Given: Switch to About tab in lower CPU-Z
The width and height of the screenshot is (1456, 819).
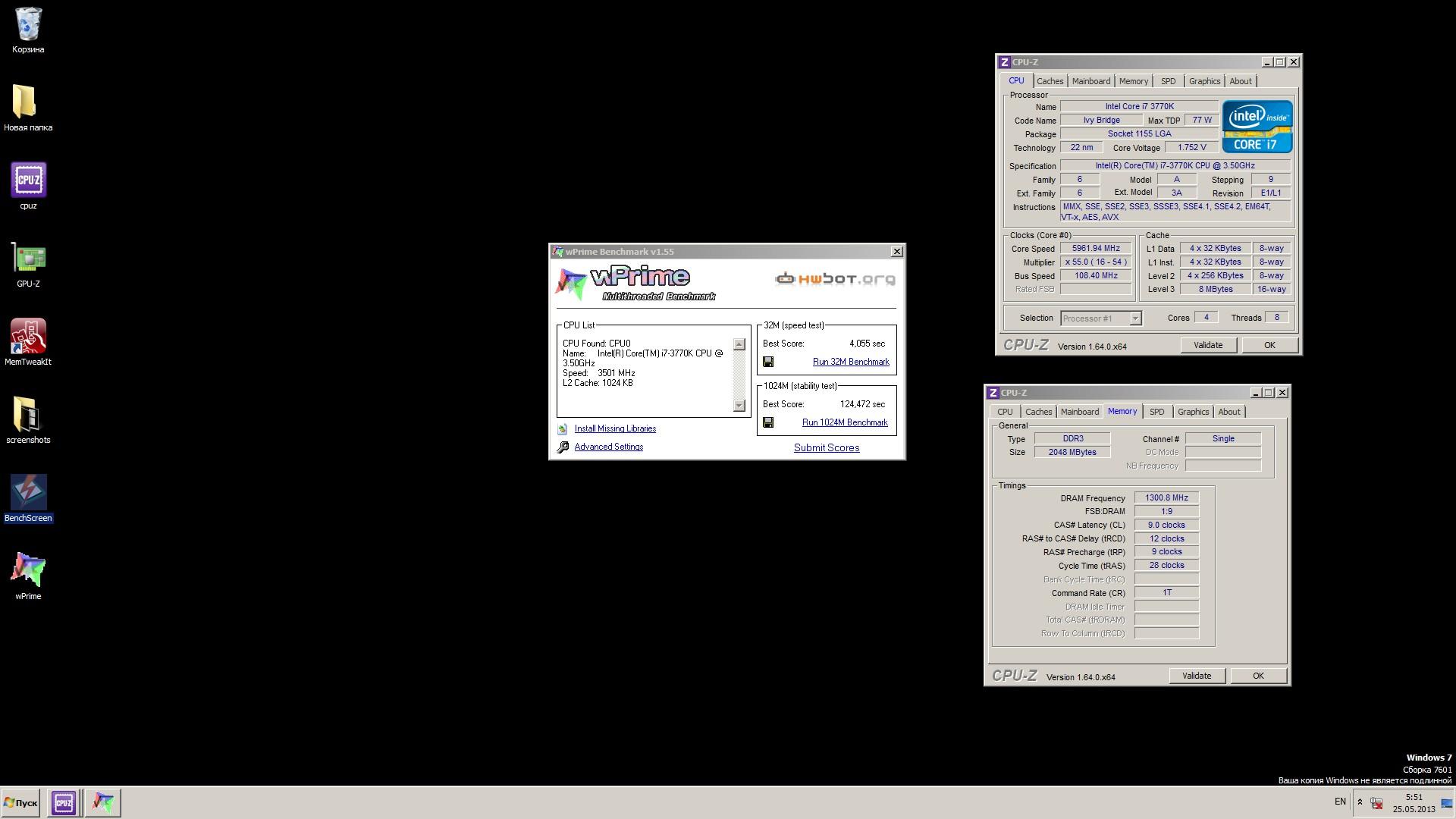Looking at the screenshot, I should click(x=1229, y=412).
